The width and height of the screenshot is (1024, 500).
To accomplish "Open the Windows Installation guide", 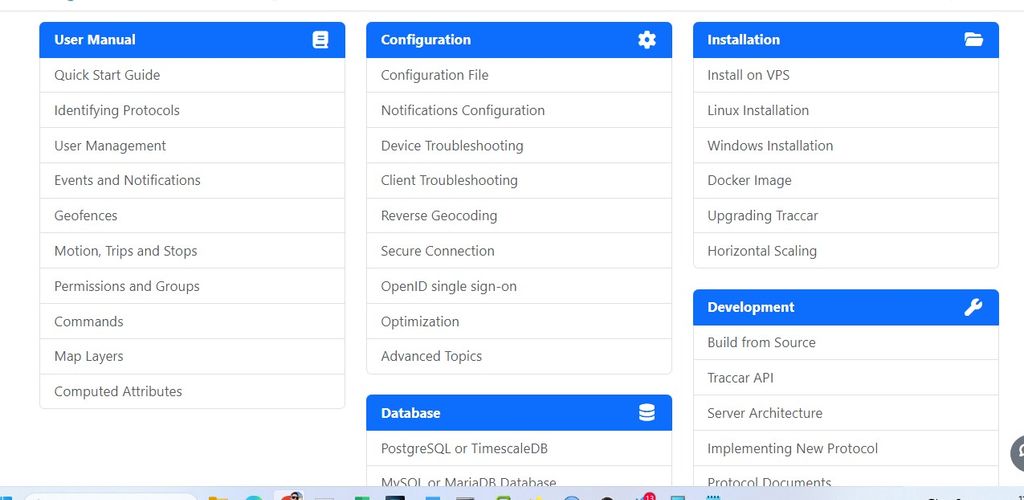I will coord(846,146).
